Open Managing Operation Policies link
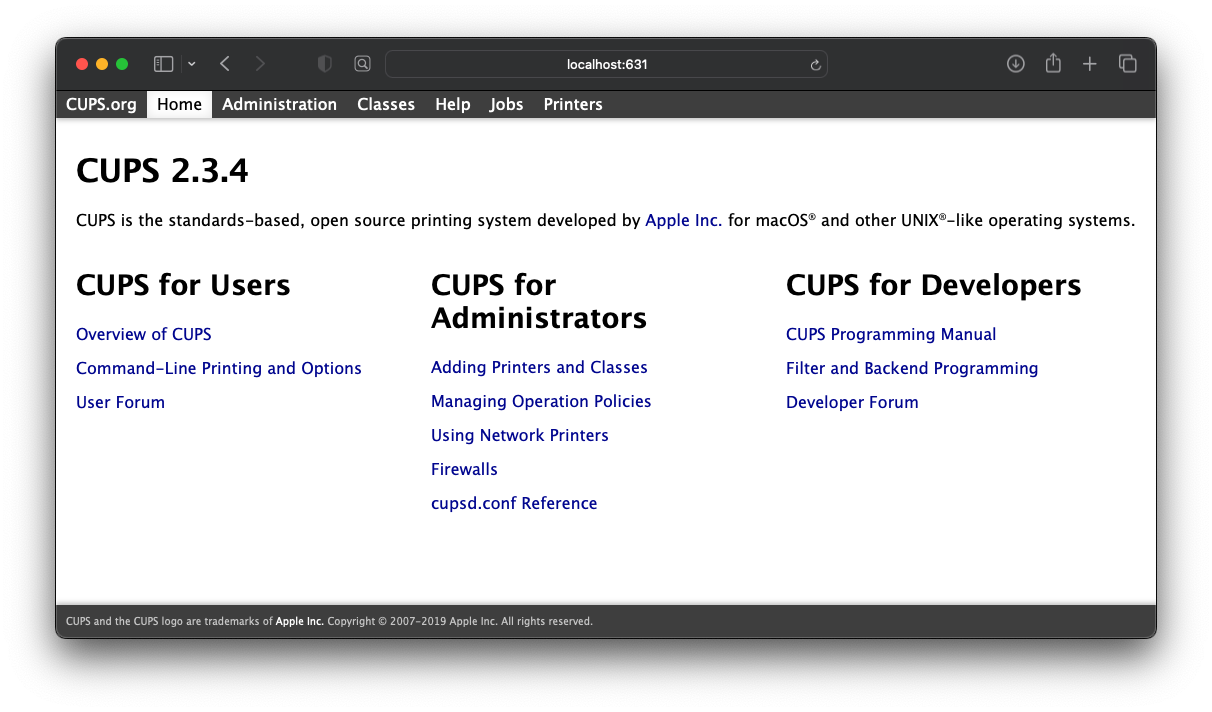This screenshot has width=1212, height=712. coord(541,401)
